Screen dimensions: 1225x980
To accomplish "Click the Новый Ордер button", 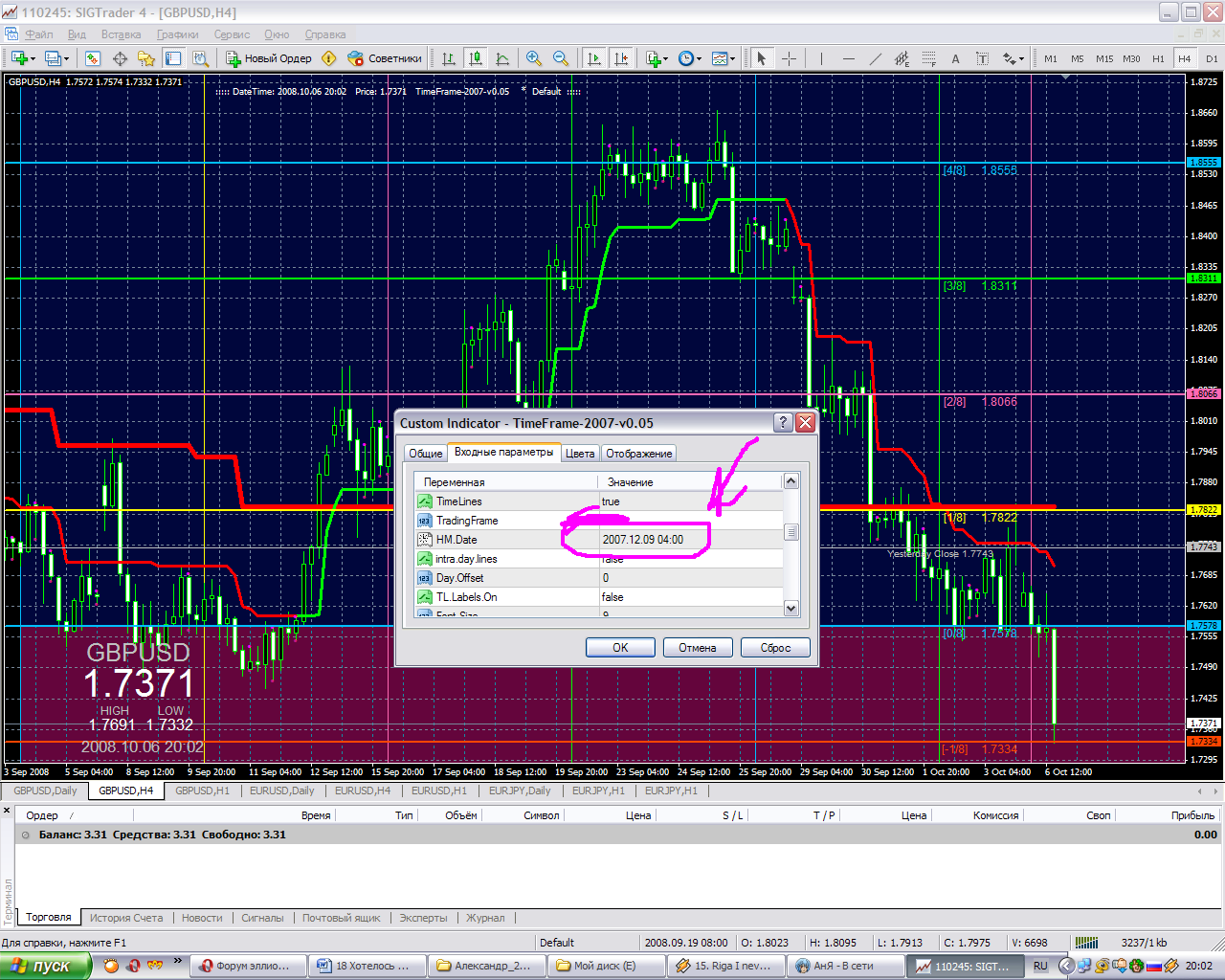I will click(269, 58).
